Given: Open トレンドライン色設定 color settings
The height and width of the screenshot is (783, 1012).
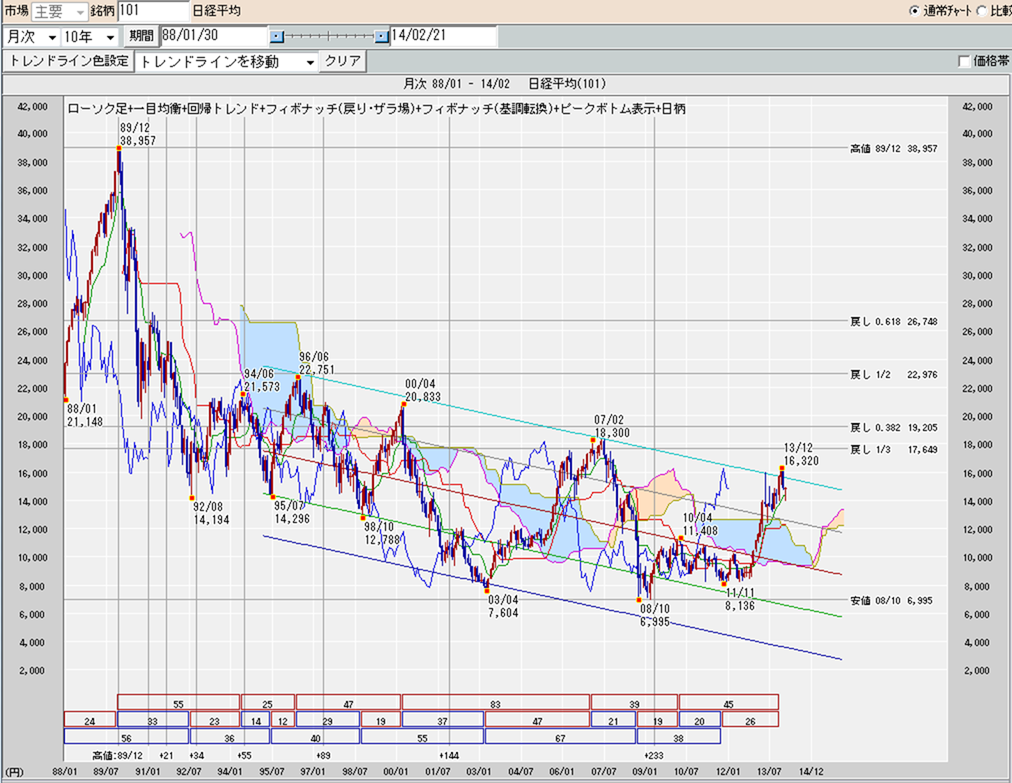Looking at the screenshot, I should click(69, 61).
